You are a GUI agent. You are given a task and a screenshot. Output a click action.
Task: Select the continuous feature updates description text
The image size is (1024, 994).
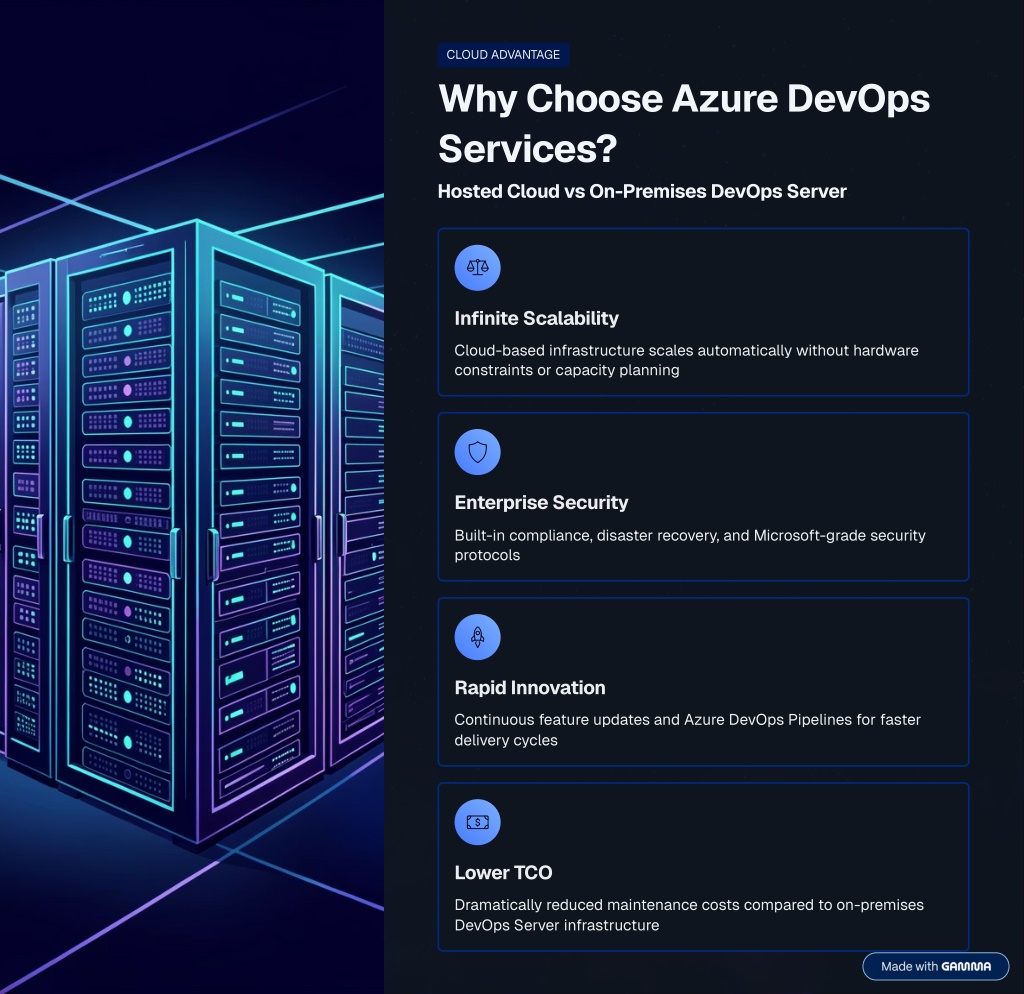pyautogui.click(x=687, y=730)
